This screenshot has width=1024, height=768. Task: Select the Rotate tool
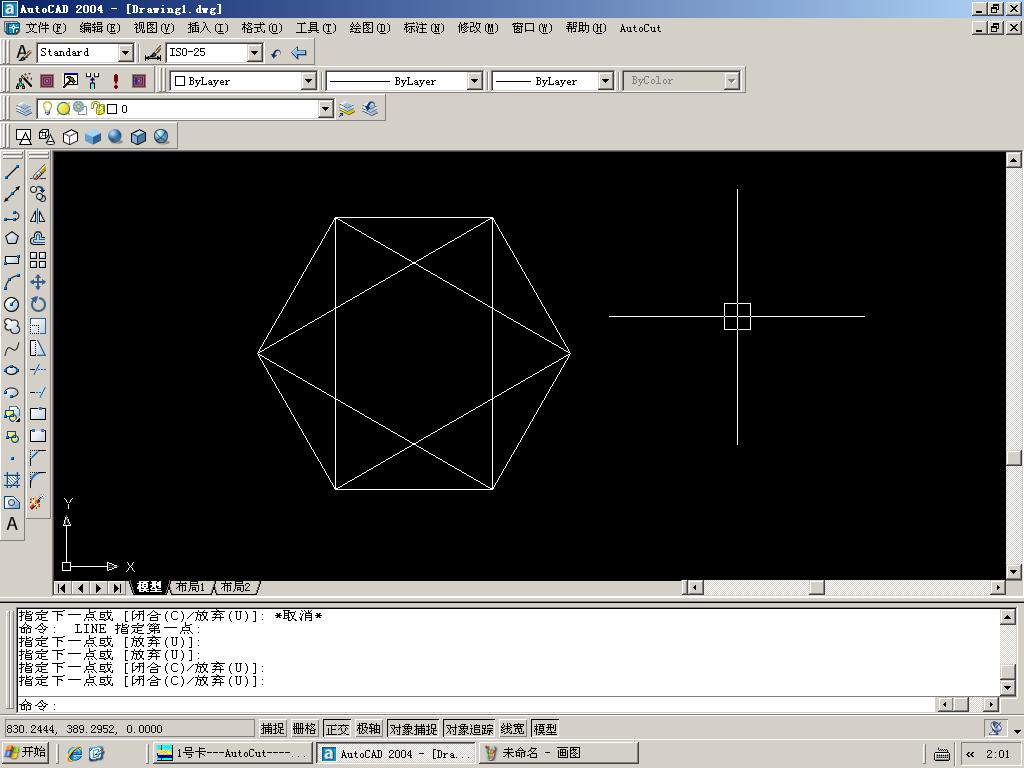click(x=38, y=304)
